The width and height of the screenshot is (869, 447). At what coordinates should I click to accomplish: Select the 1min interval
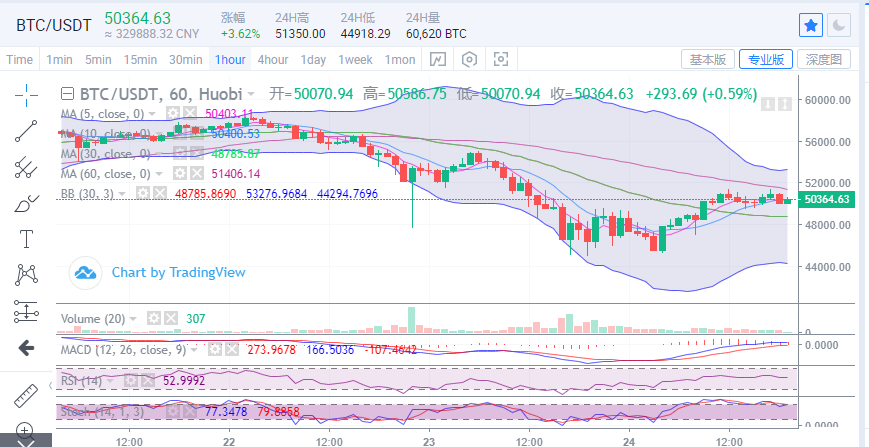click(x=59, y=59)
